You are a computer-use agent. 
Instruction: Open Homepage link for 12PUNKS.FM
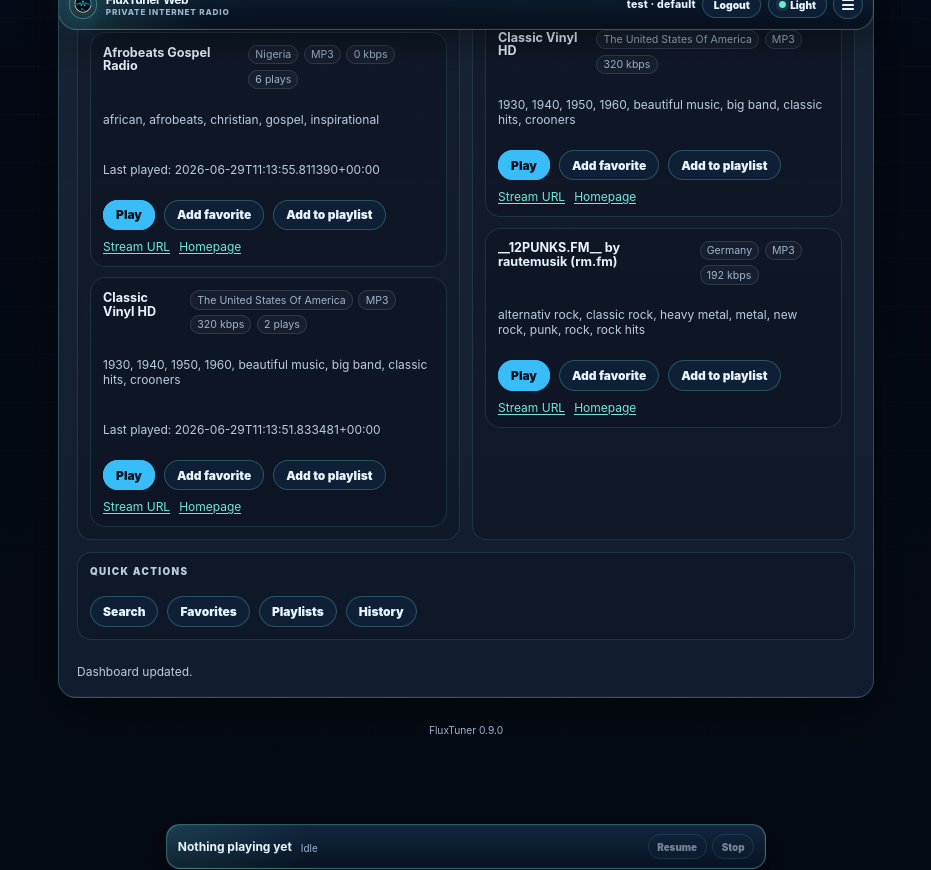pos(605,408)
